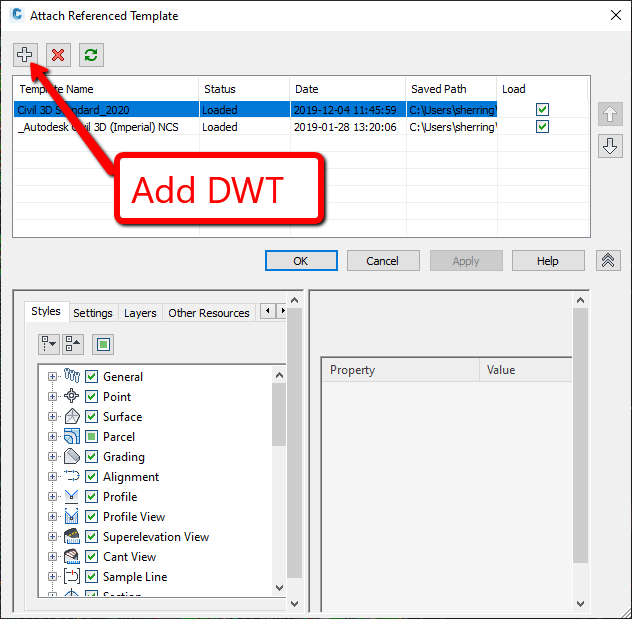Expand the Superelevation View tree node
632x619 pixels.
pyautogui.click(x=52, y=536)
